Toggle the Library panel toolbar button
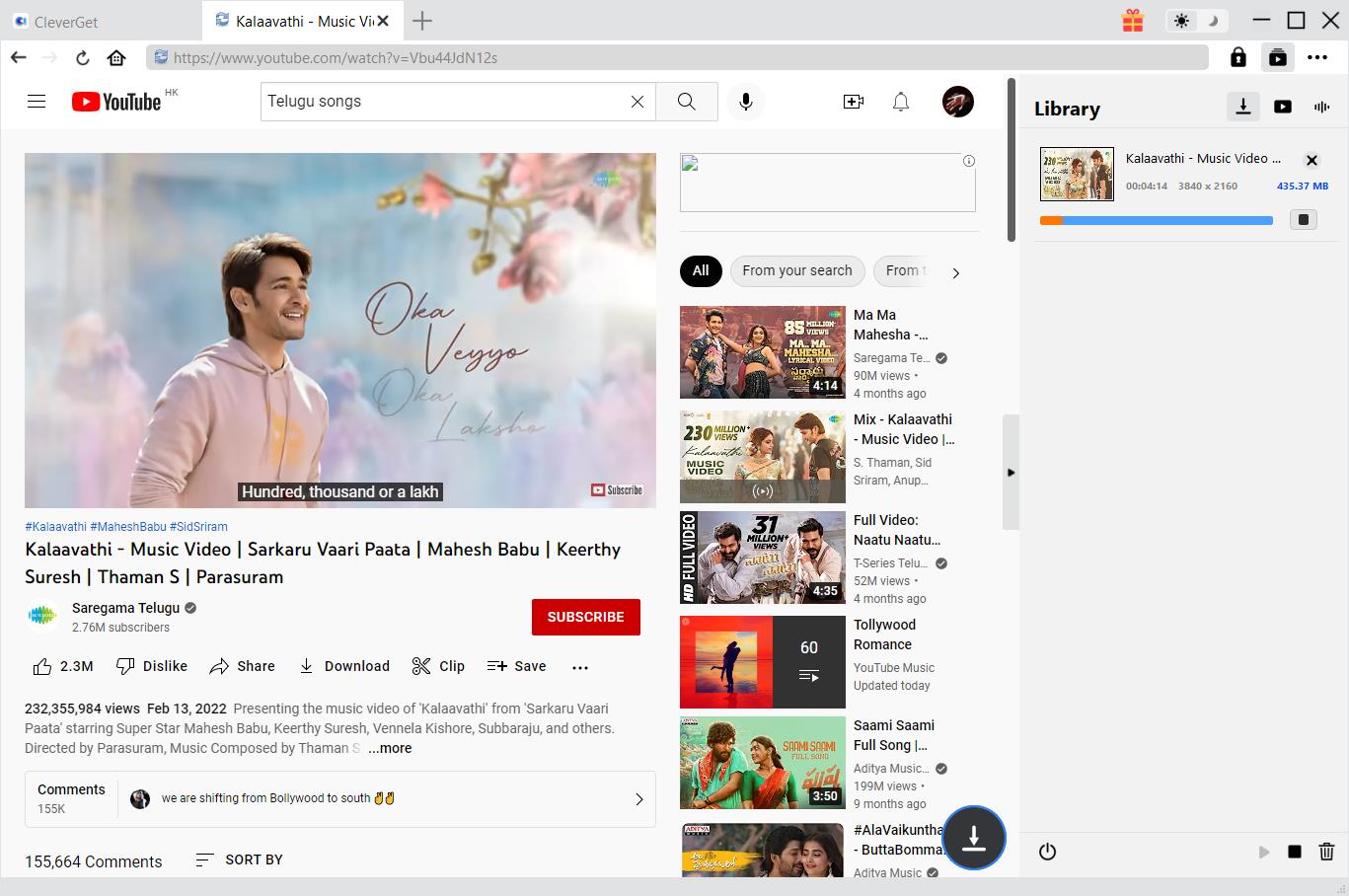 [x=1277, y=57]
